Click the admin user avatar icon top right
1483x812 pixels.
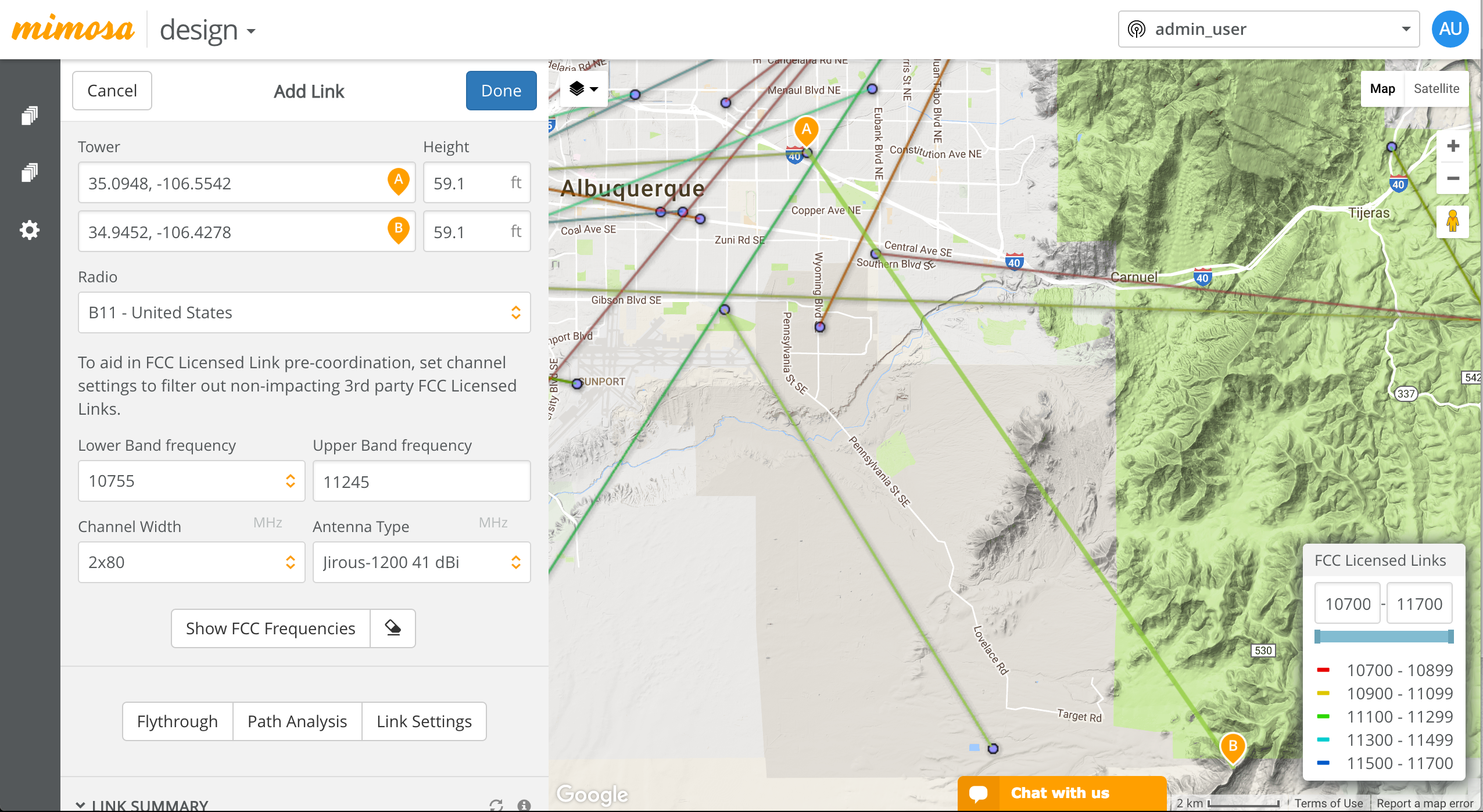click(1452, 29)
